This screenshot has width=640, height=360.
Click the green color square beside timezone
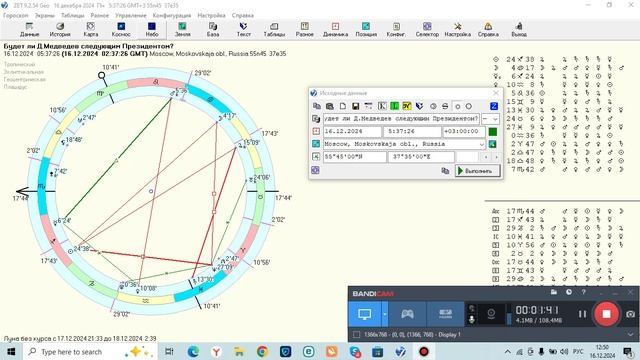click(x=493, y=131)
